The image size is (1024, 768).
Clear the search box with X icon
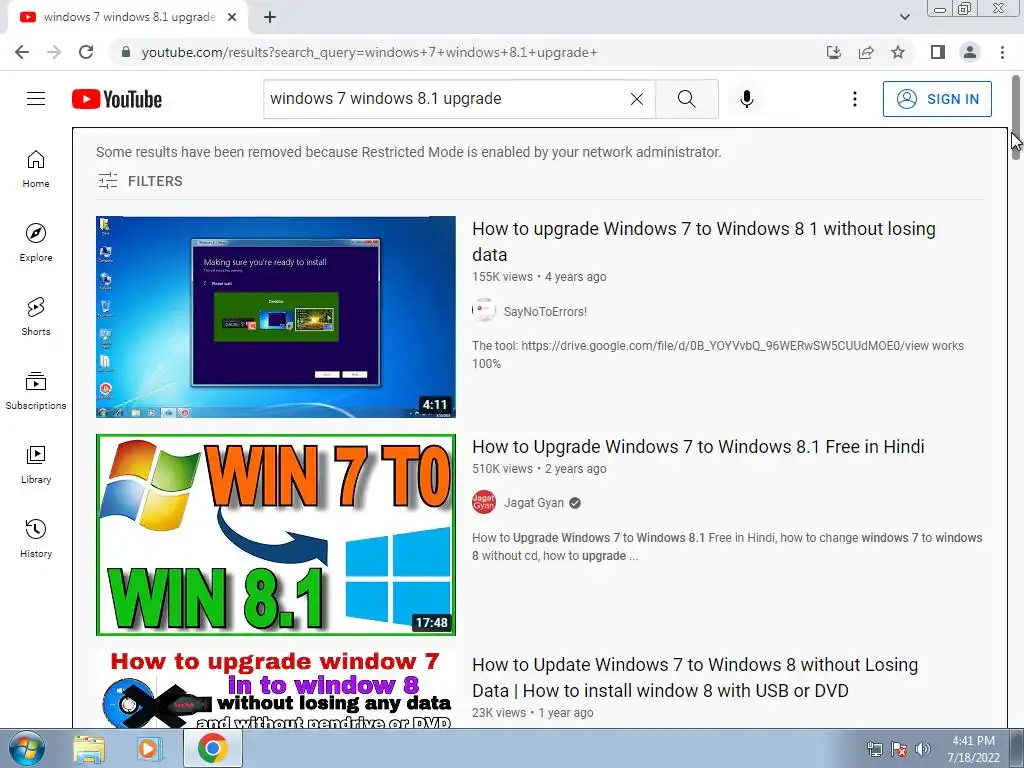(637, 99)
